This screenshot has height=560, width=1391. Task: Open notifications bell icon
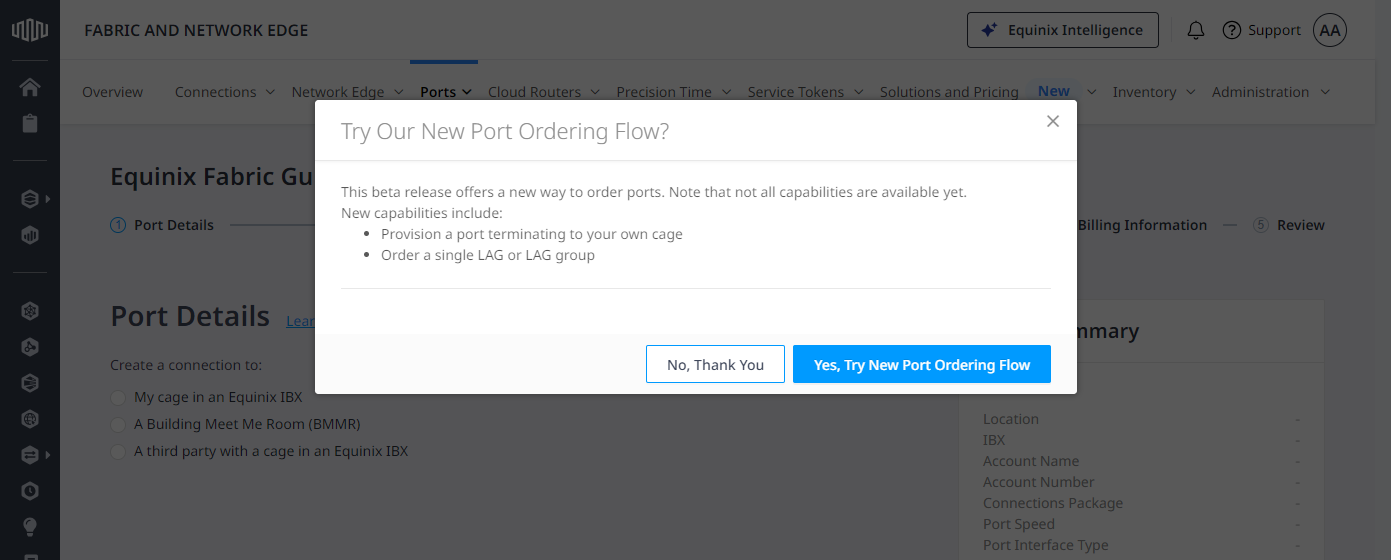point(1195,30)
